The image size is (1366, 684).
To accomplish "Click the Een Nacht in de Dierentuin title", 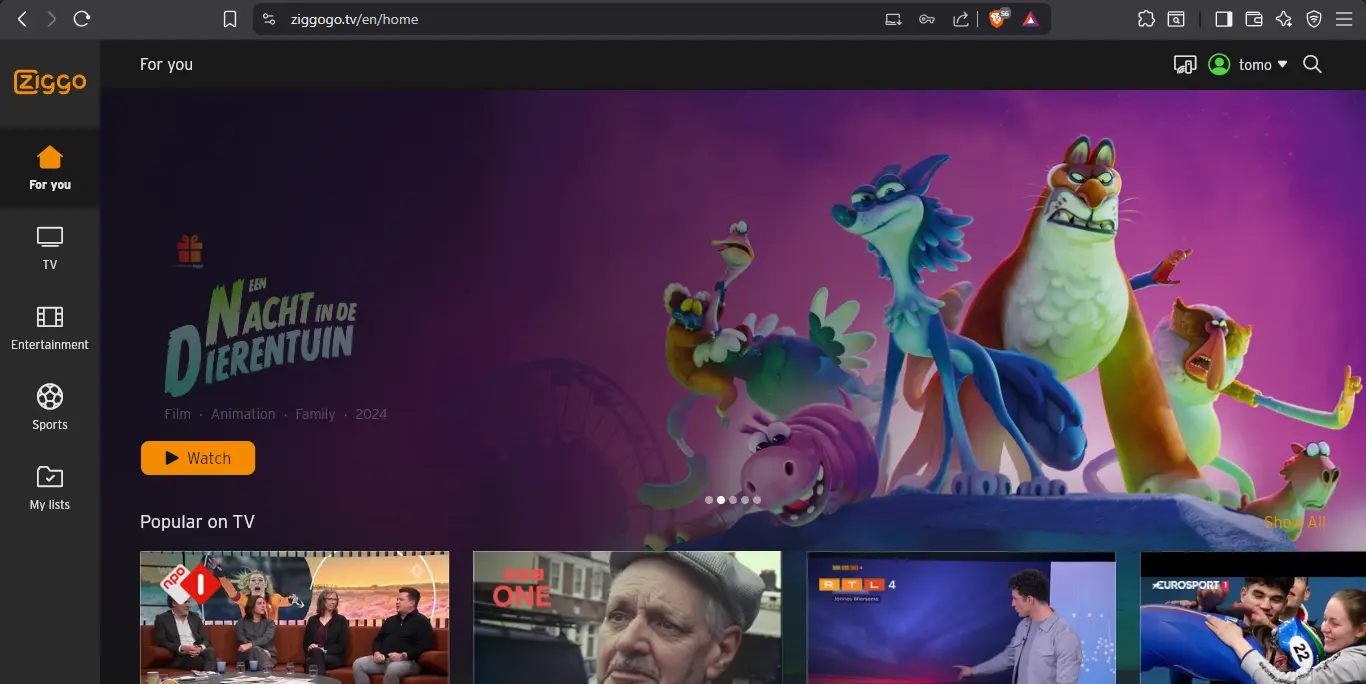I will [260, 337].
